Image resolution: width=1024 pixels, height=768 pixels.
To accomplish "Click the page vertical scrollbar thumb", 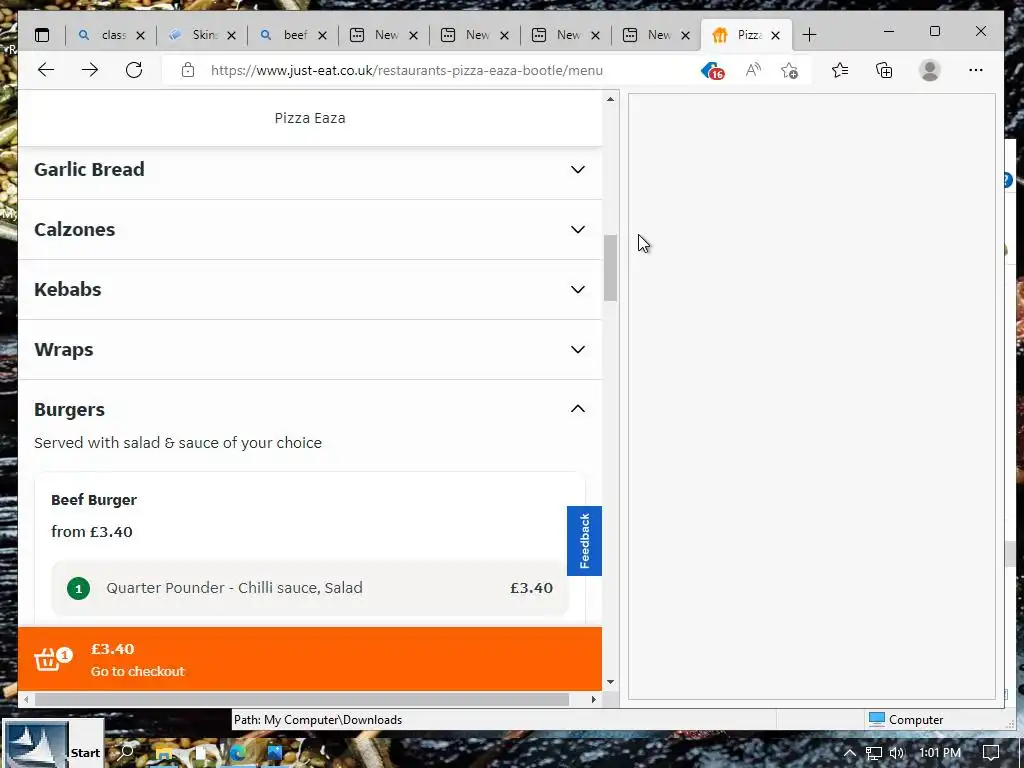I will pos(610,268).
